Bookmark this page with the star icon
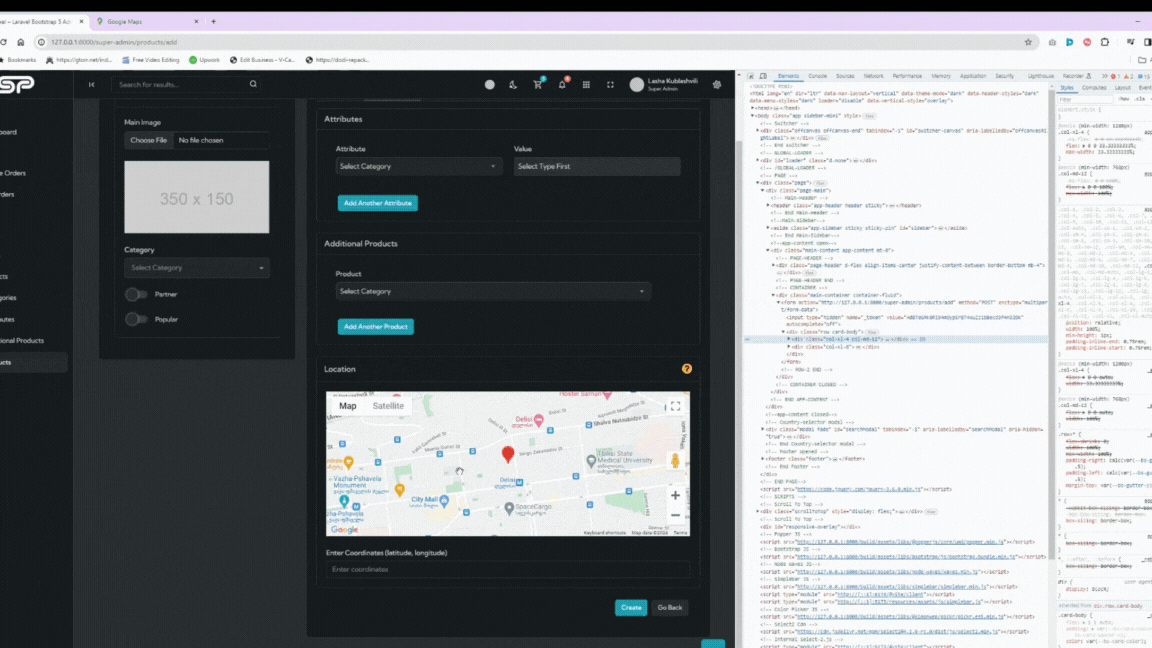 (1028, 42)
